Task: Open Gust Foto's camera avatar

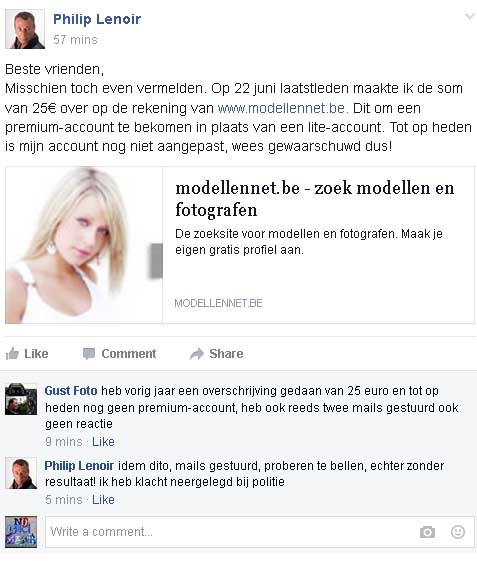Action: (x=21, y=399)
